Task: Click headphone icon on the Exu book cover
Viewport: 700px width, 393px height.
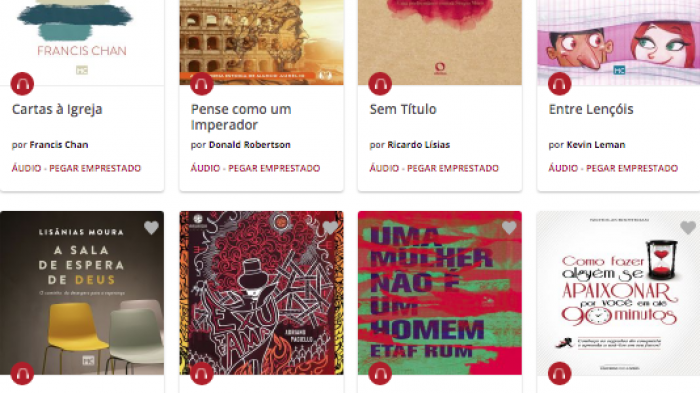Action: coord(201,373)
